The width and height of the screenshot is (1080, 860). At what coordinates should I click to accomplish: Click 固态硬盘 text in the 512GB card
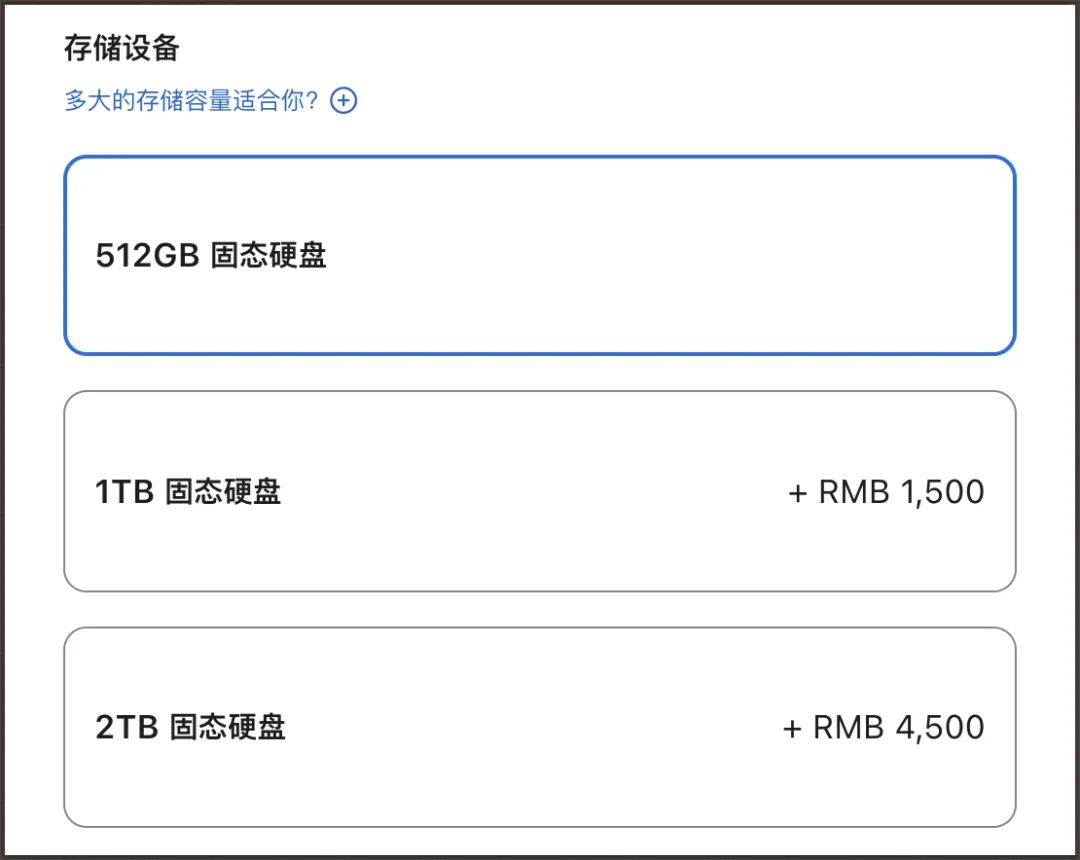click(269, 256)
